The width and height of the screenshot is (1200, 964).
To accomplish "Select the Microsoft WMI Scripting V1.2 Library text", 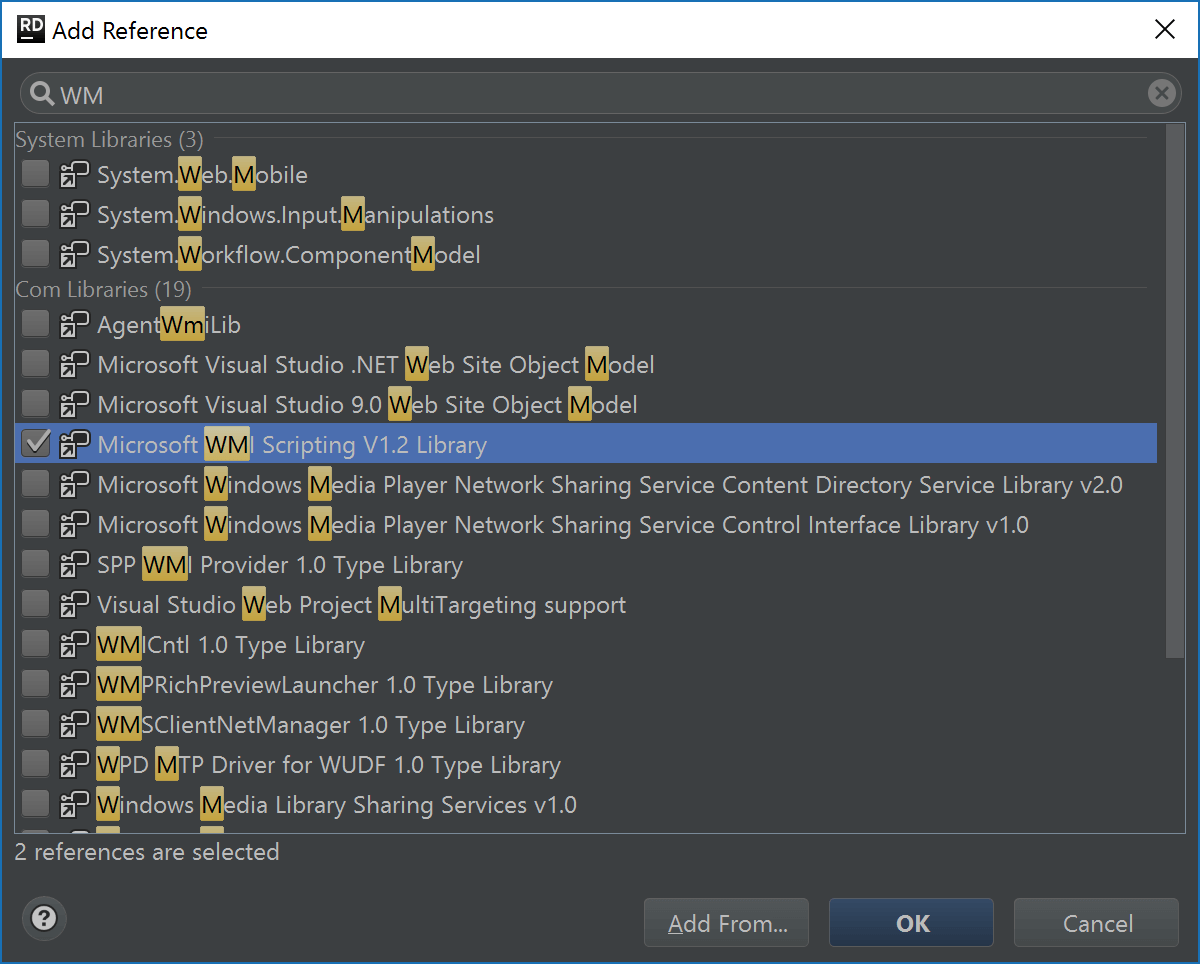I will tap(292, 445).
